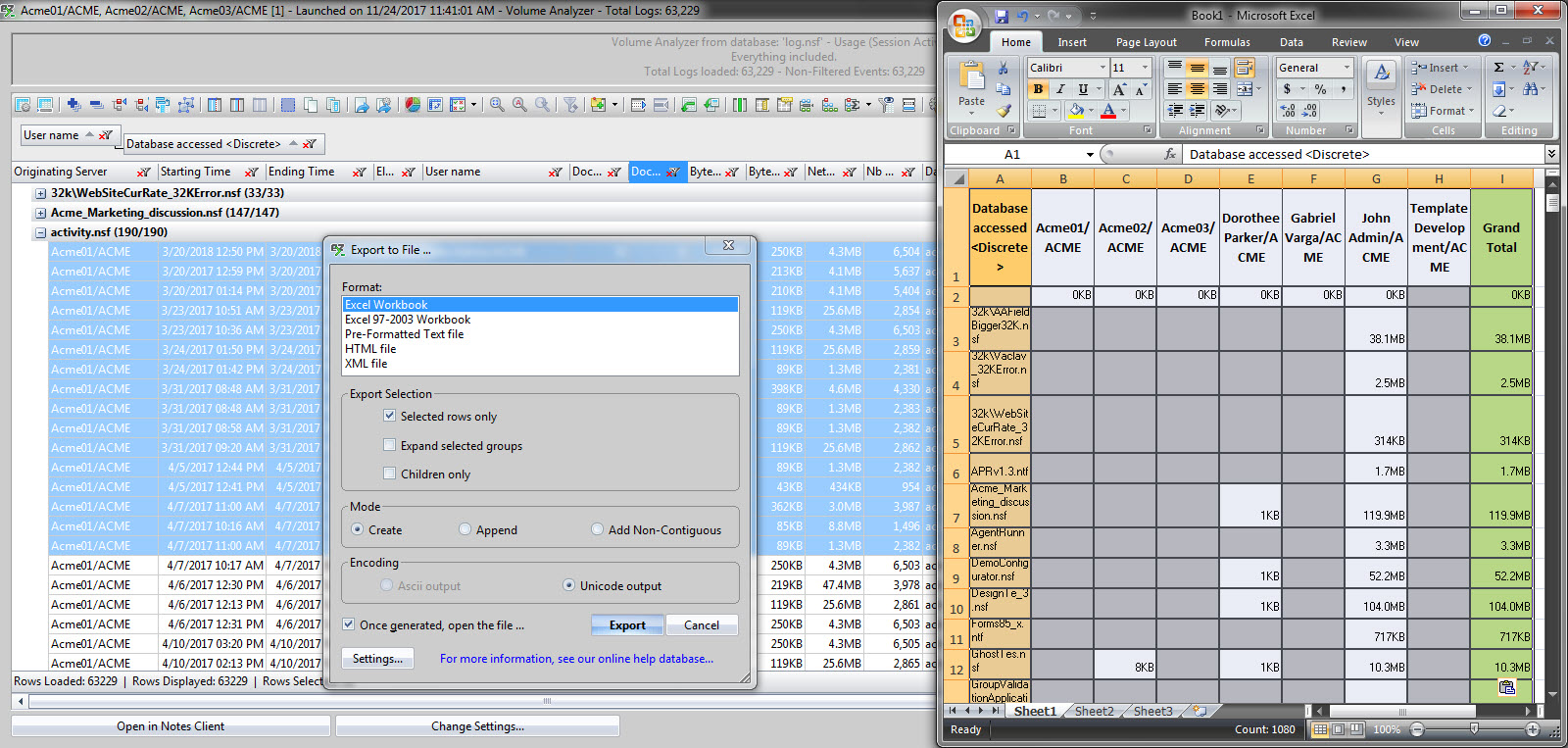Click the Excel Help question mark icon
The width and height of the screenshot is (1568, 748).
[x=1484, y=41]
